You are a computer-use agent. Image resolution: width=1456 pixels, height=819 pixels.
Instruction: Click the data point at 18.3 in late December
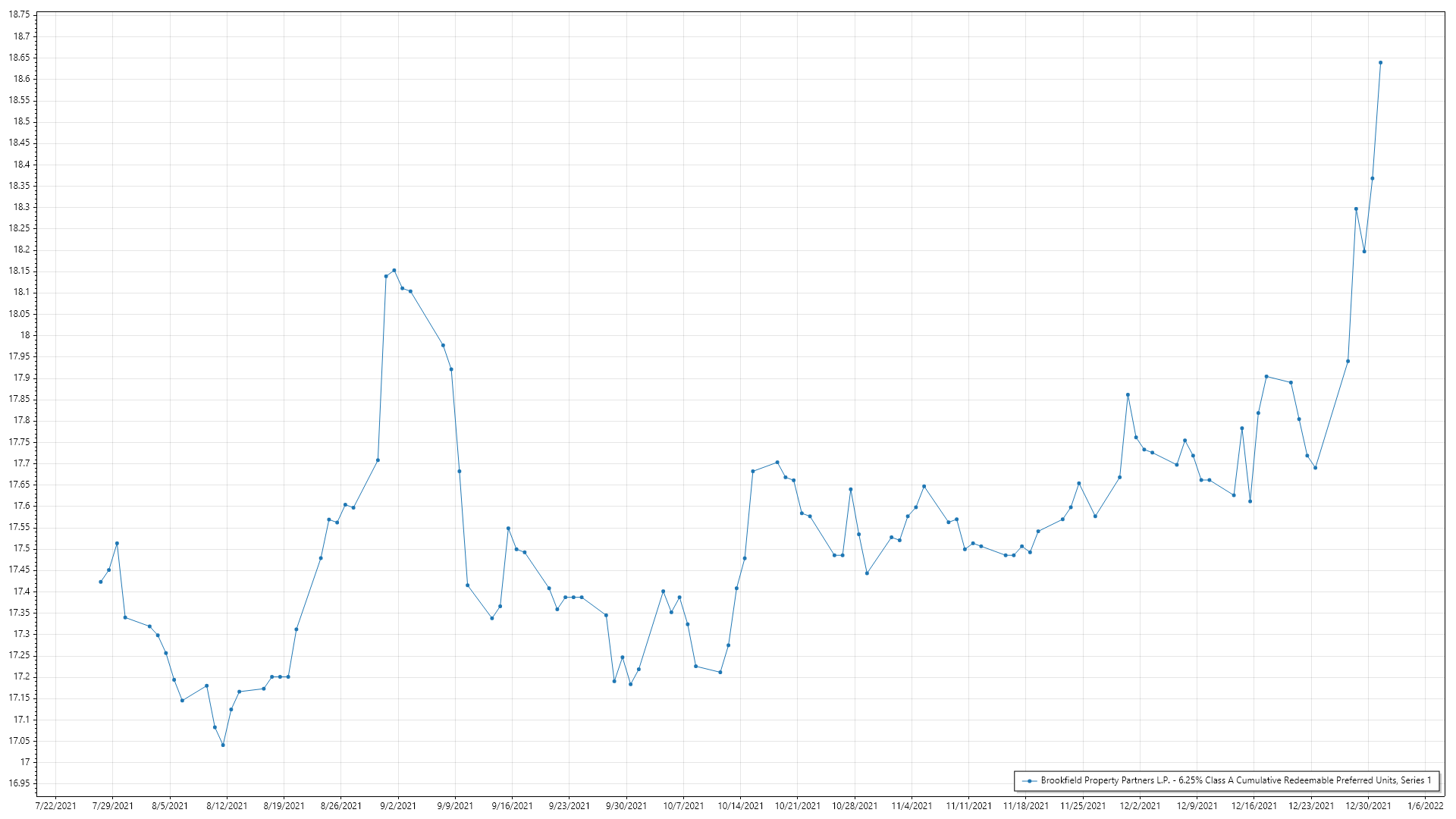coord(1356,209)
